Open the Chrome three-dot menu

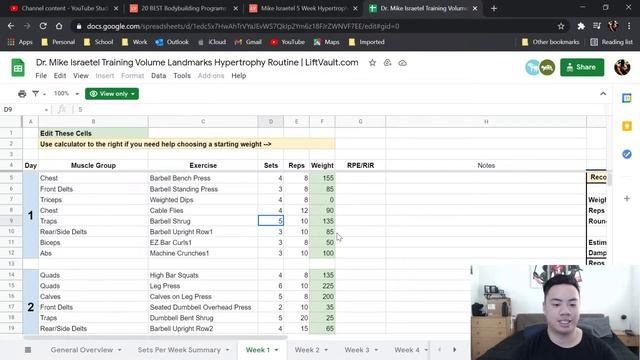[629, 26]
